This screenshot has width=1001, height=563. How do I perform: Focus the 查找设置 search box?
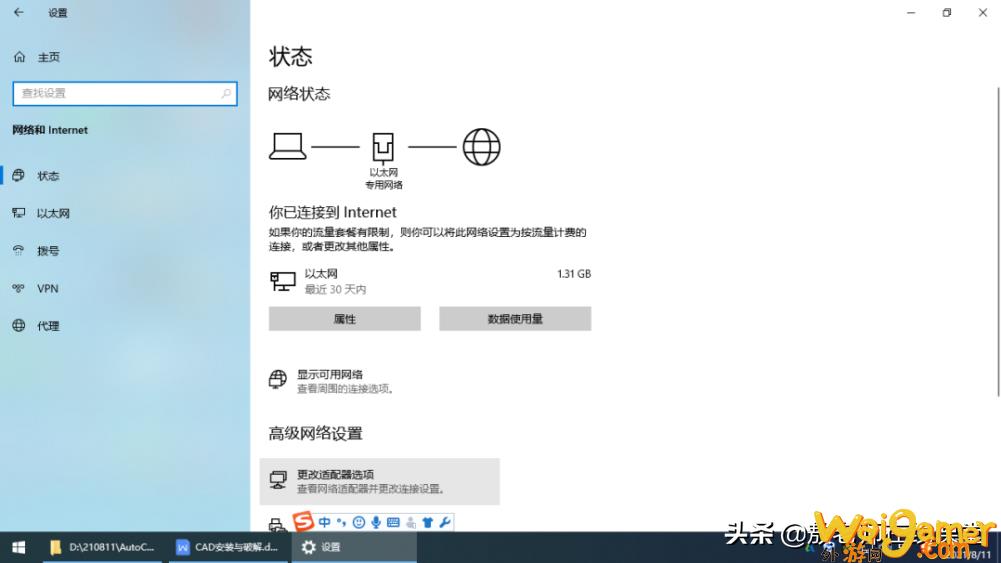pos(125,93)
